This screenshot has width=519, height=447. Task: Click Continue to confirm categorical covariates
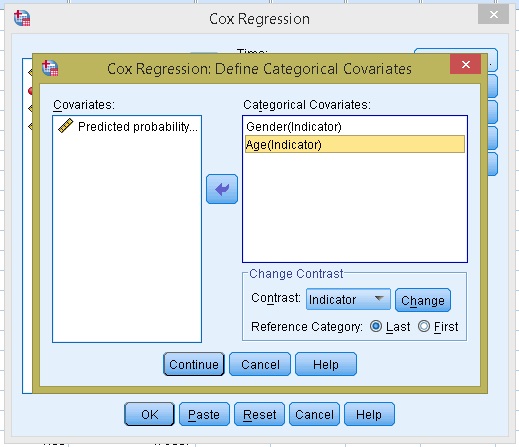click(194, 364)
